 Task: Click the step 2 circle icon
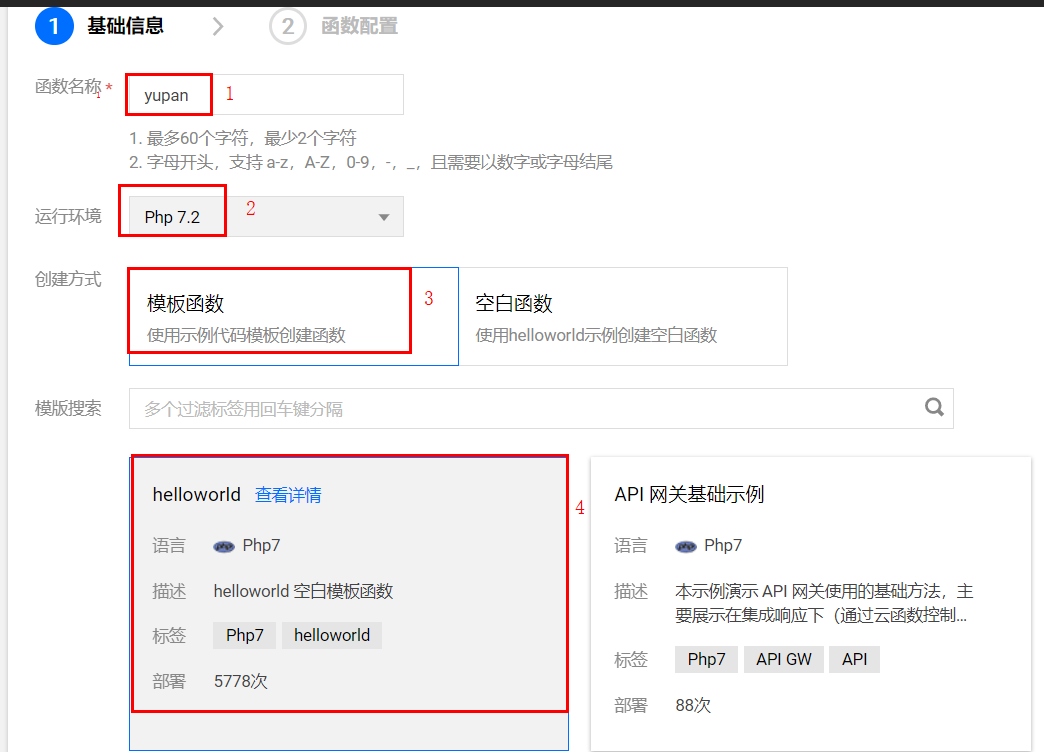(x=287, y=26)
